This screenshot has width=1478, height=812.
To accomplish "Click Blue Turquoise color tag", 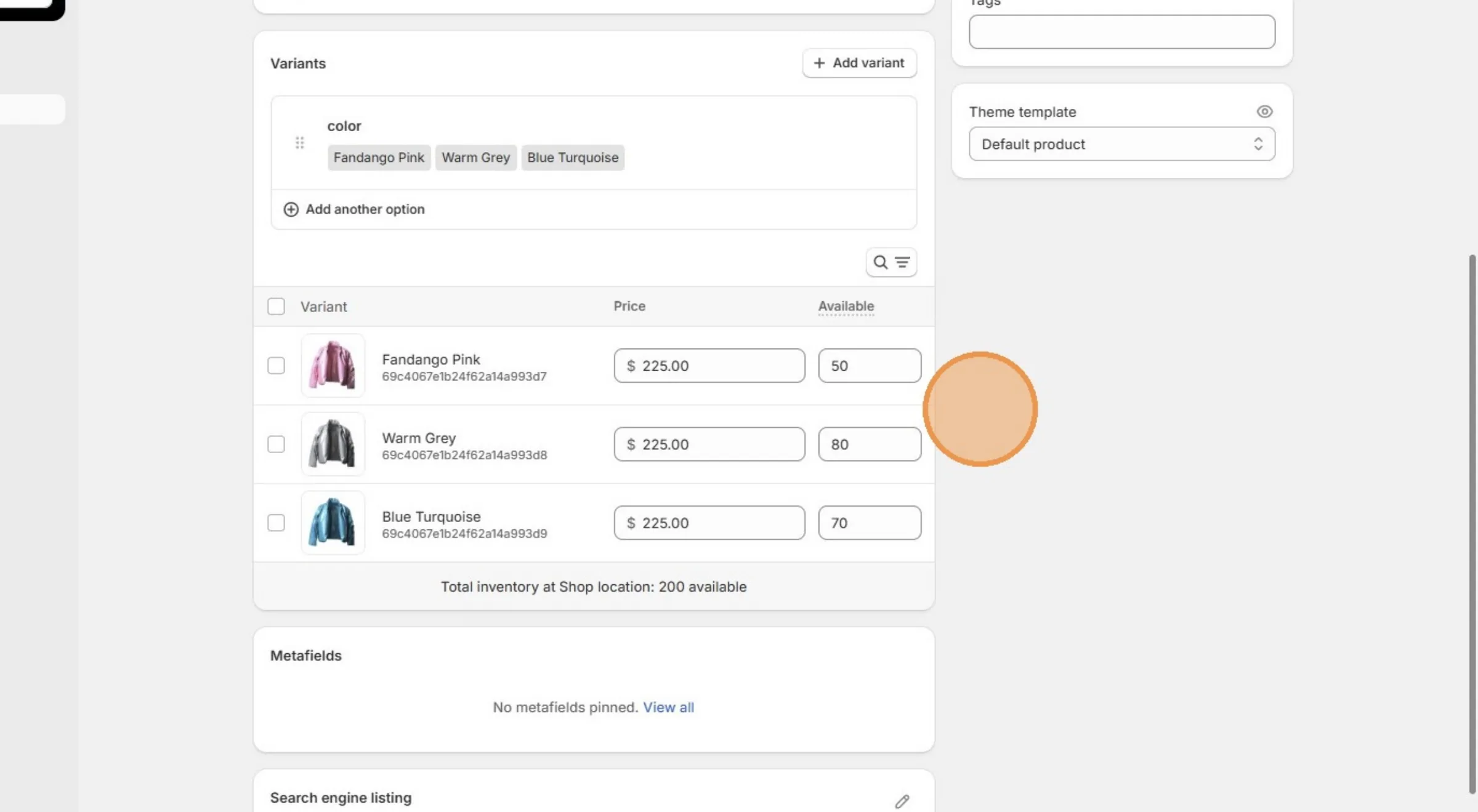I will tap(573, 158).
